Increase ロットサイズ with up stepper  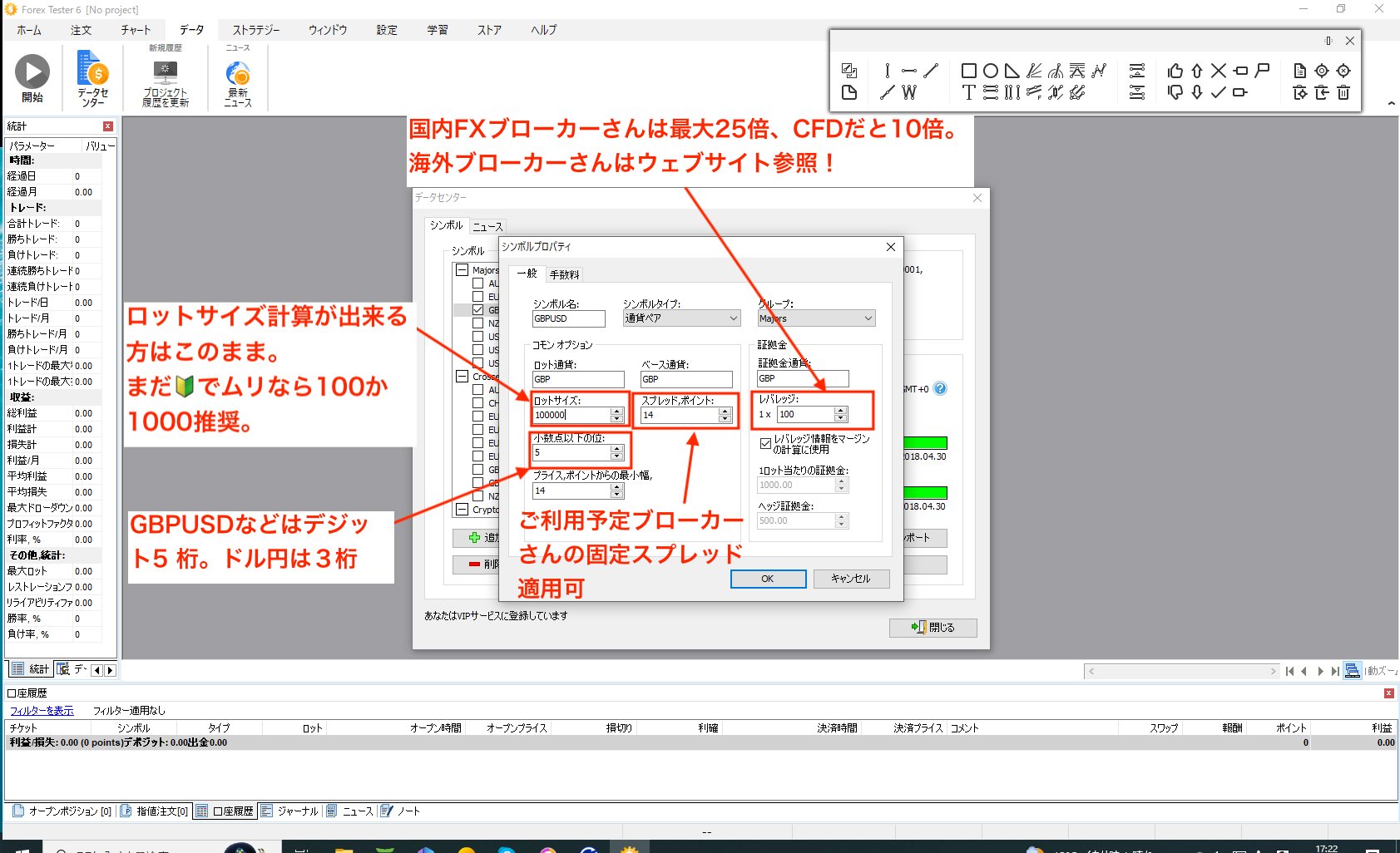coord(616,411)
